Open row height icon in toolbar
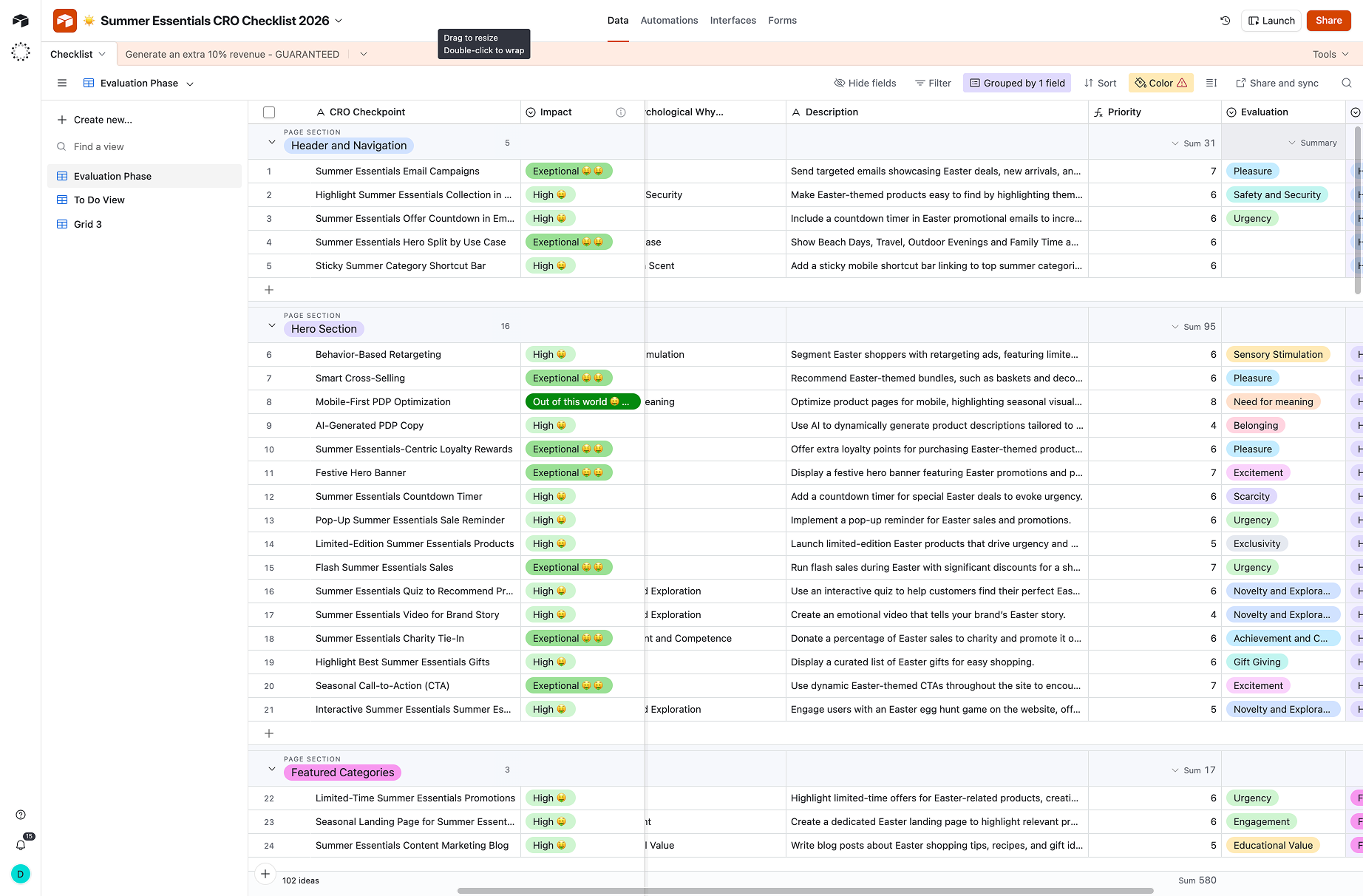 [1211, 83]
